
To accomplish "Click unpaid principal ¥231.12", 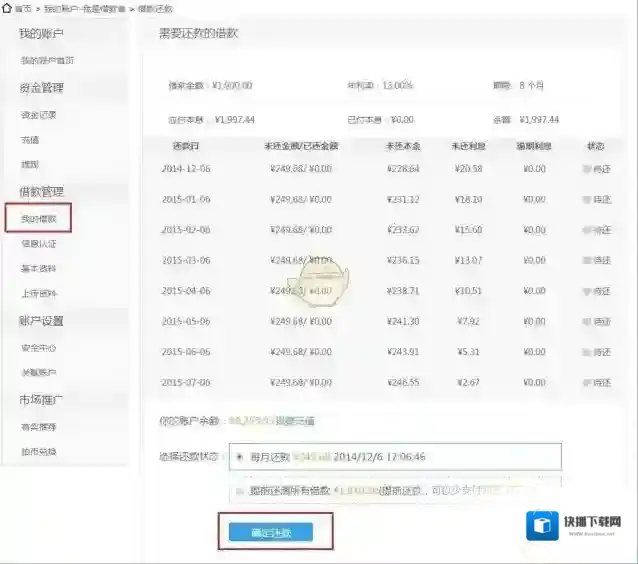I will click(x=403, y=199).
